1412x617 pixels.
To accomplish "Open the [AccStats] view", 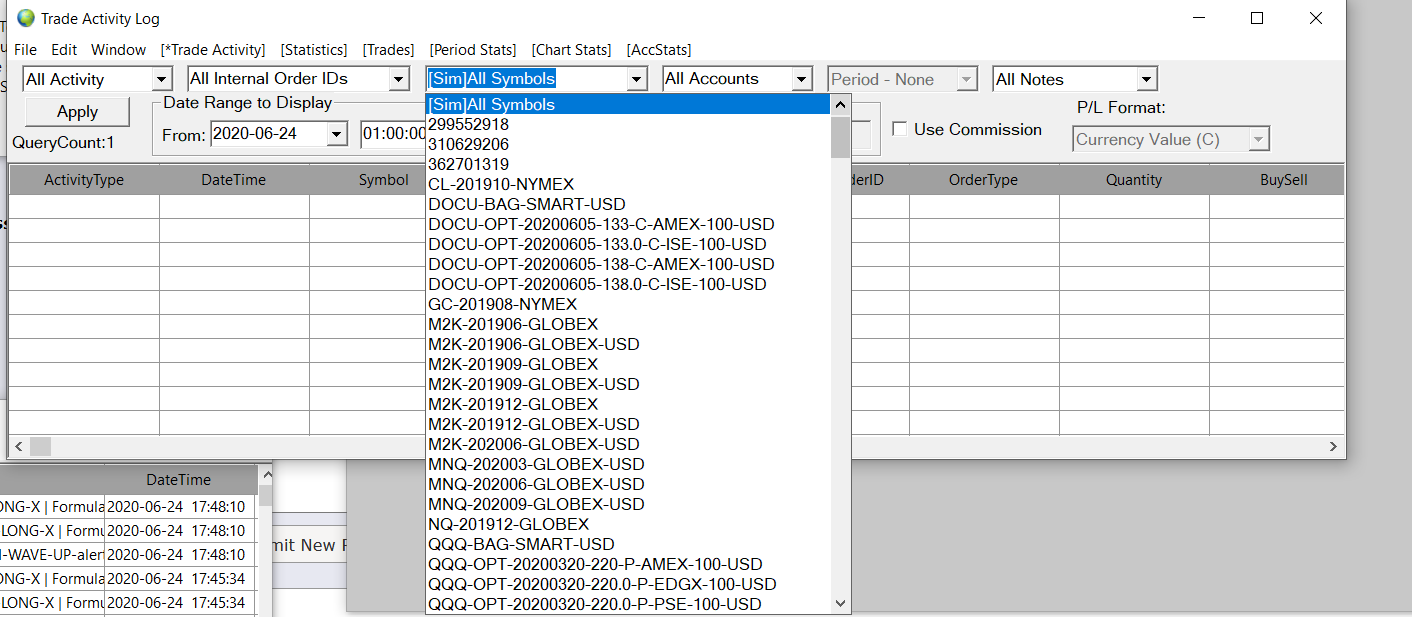I will [659, 49].
